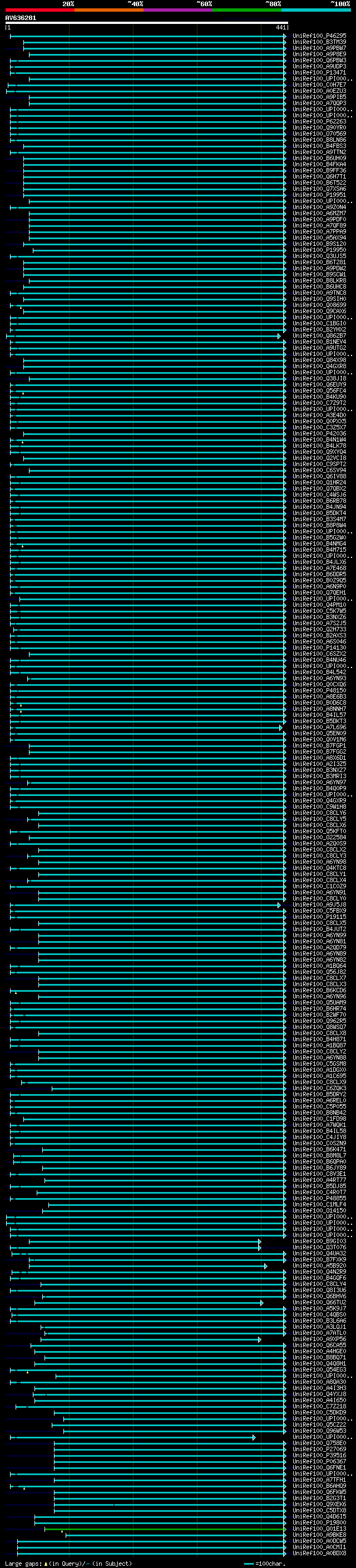The width and height of the screenshot is (356, 1568).
Task: Select hit label UniRef100_A9PIB5
Action: [x=319, y=97]
